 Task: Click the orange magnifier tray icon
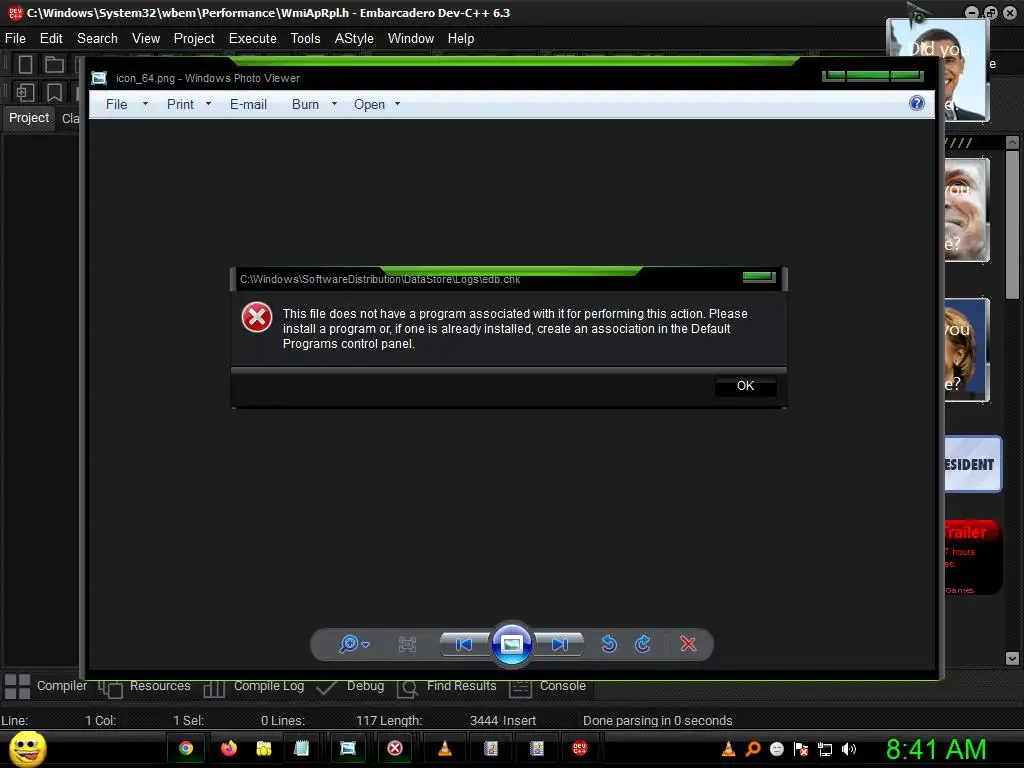(753, 749)
